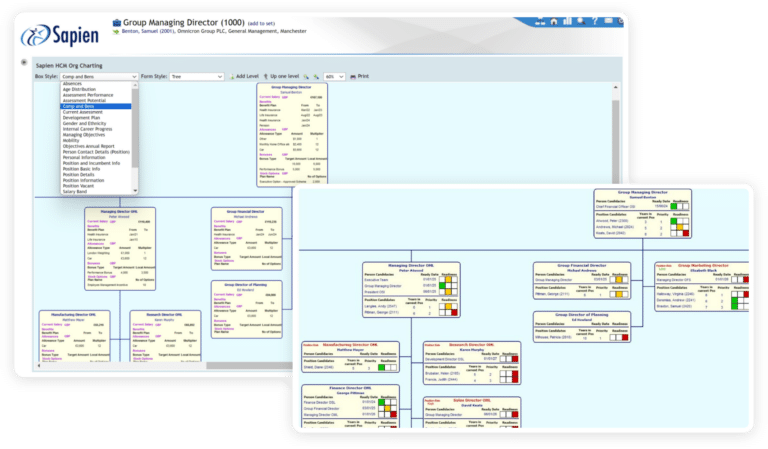Choose Person Contact Details (Position) option
This screenshot has height=449, width=768.
pyautogui.click(x=96, y=152)
